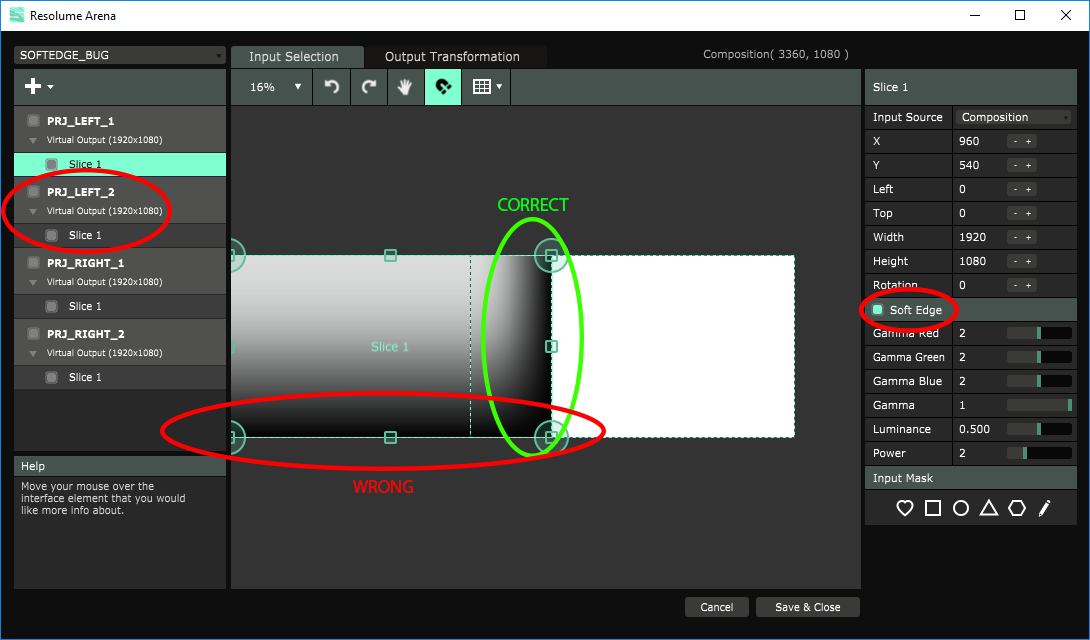The width and height of the screenshot is (1090, 640).
Task: Add a hexagon input mask
Action: pyautogui.click(x=1017, y=508)
